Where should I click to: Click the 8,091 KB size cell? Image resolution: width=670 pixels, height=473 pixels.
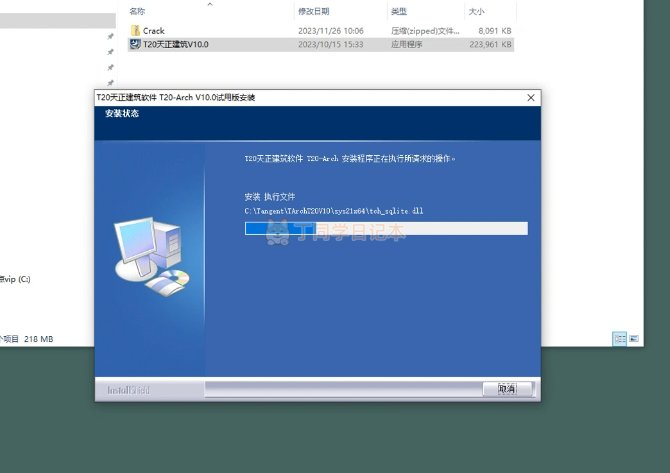[495, 31]
